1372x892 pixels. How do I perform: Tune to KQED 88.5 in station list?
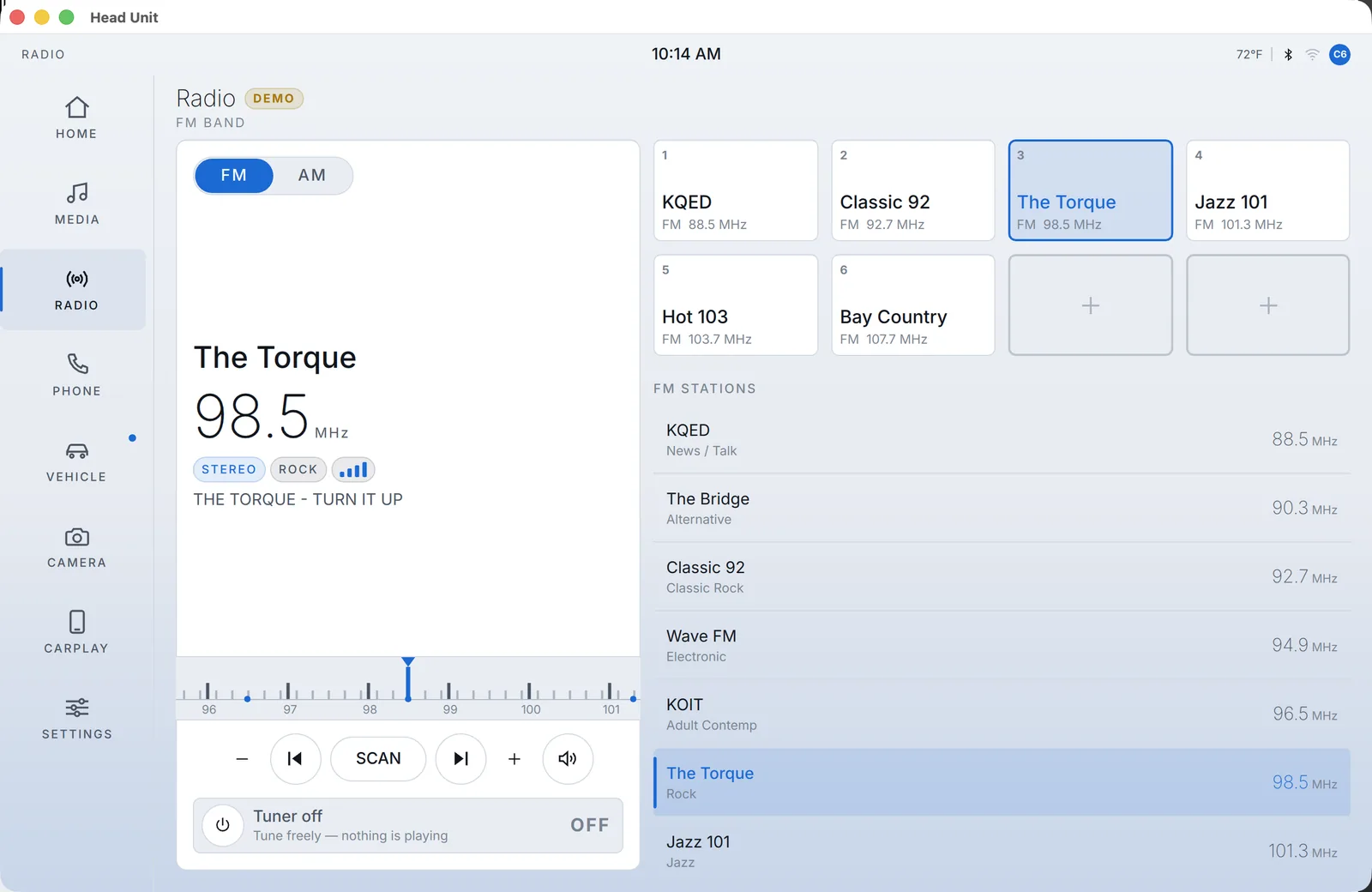pos(1002,439)
